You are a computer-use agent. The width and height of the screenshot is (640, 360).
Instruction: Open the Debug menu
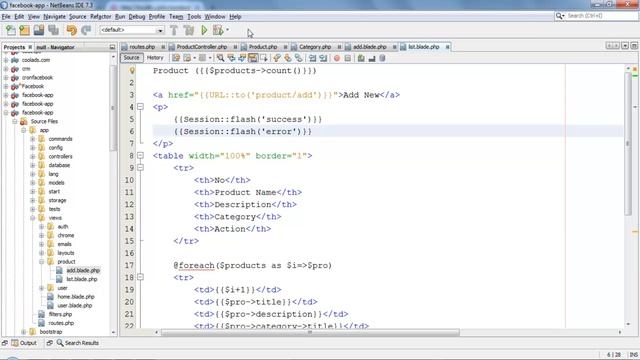pos(137,16)
